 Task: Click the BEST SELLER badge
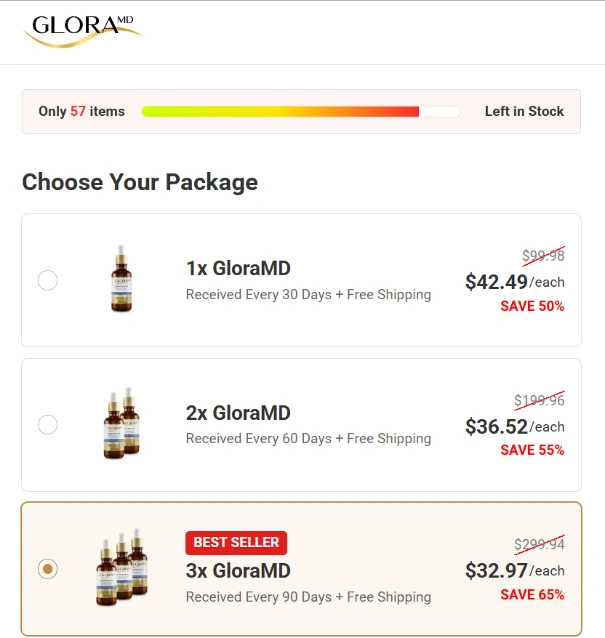coord(236,543)
